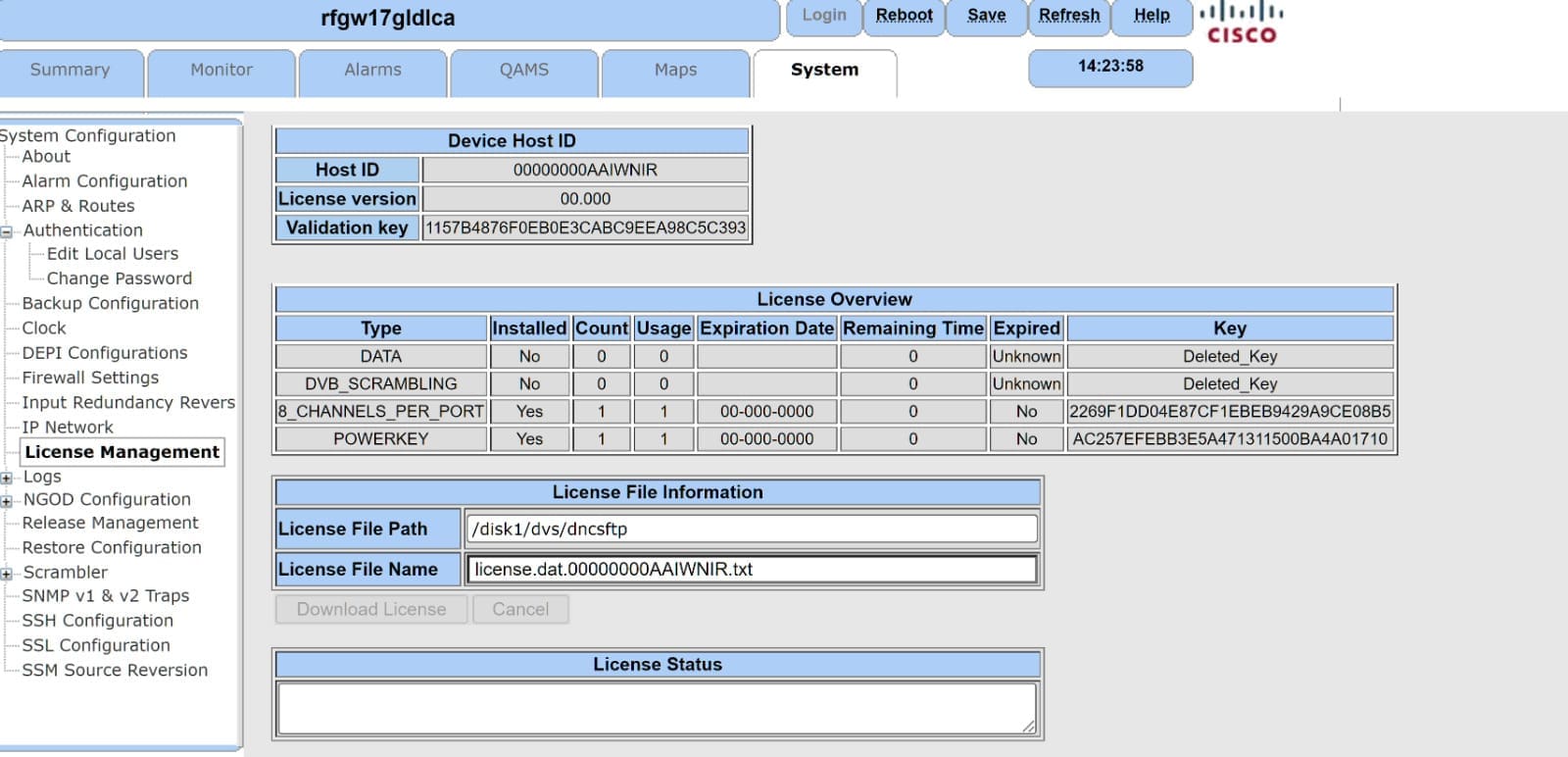The height and width of the screenshot is (757, 1568).
Task: Click the Cisco logo icon
Action: pyautogui.click(x=1241, y=23)
